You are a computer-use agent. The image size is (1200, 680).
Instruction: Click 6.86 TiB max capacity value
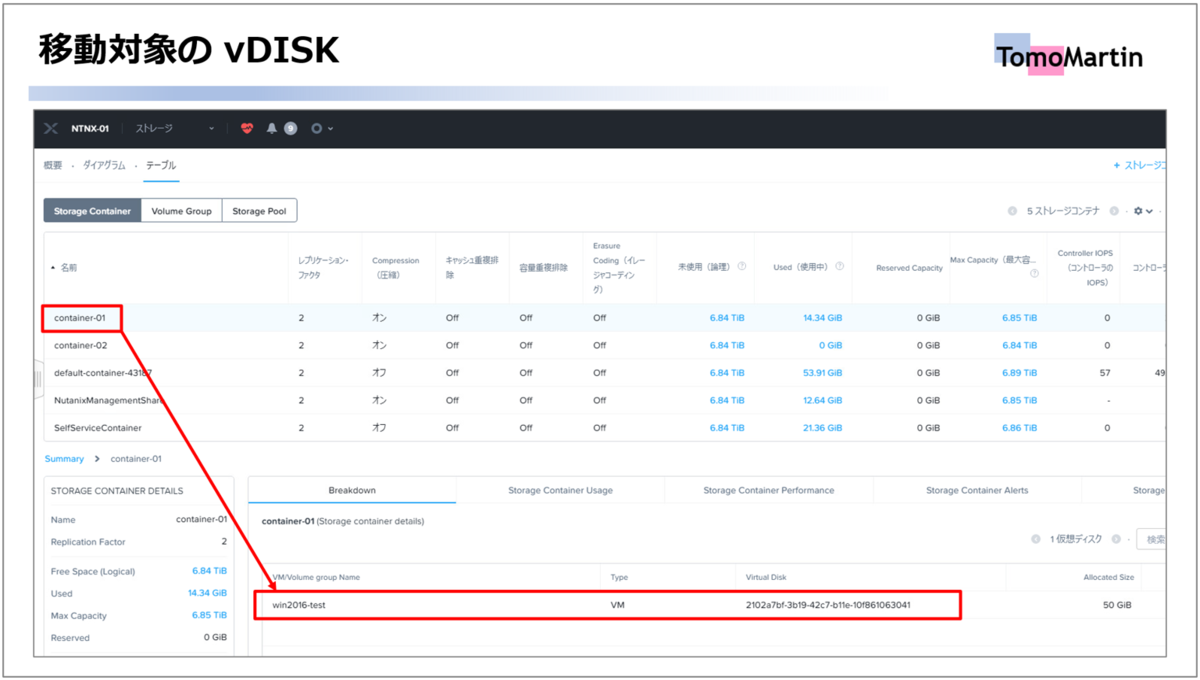[x=1020, y=427]
